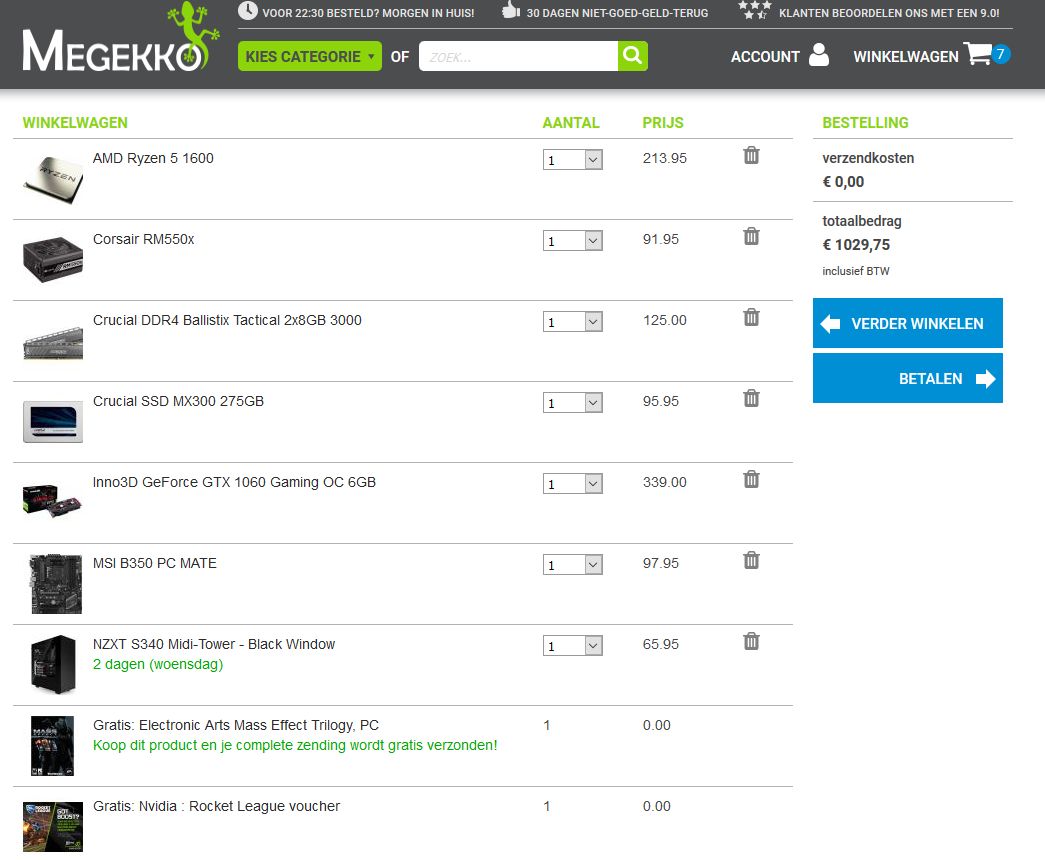Click the stars rating icon

[754, 10]
